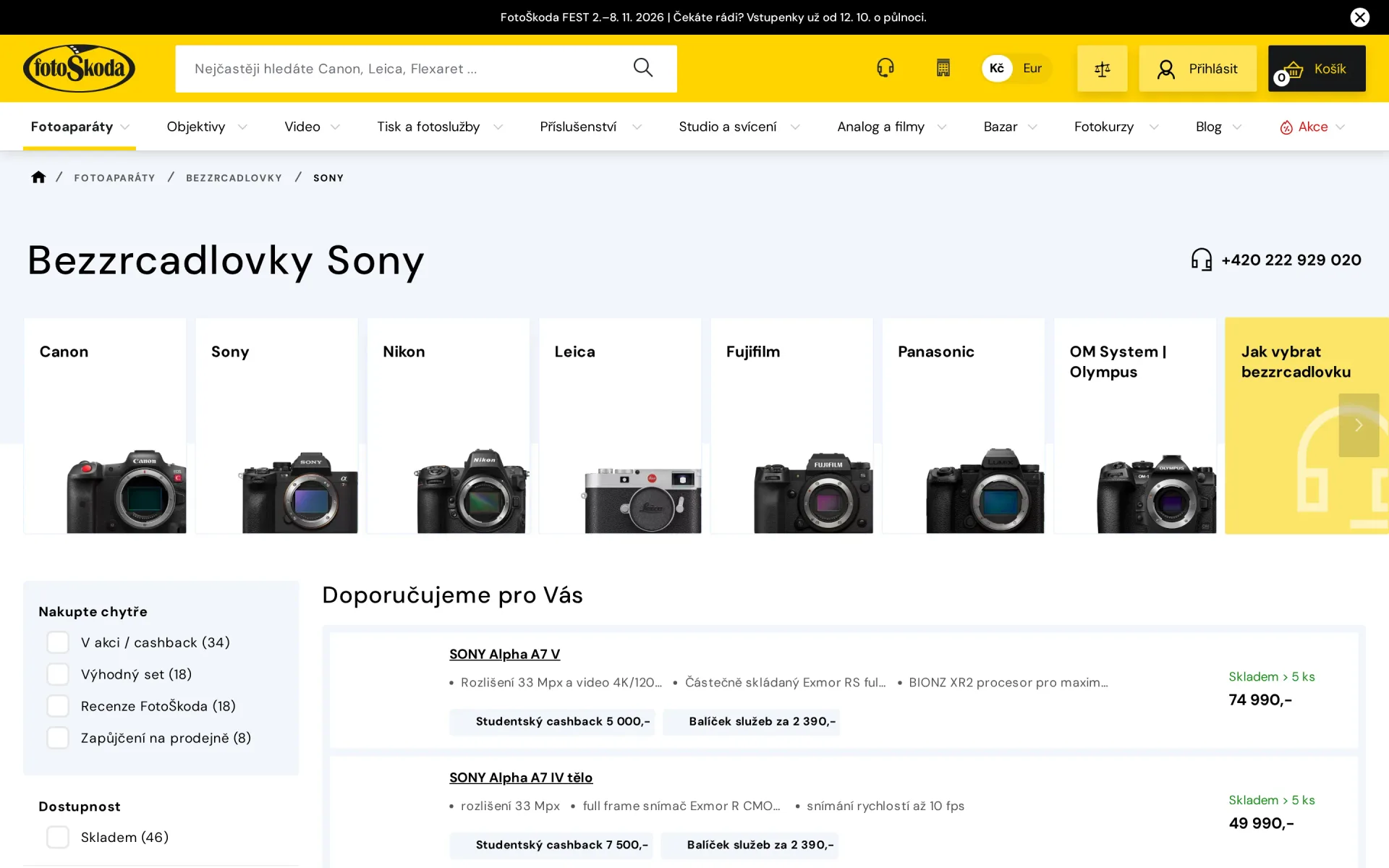Select the Canon brand card
Viewport: 1389px width, 868px height.
(105, 425)
